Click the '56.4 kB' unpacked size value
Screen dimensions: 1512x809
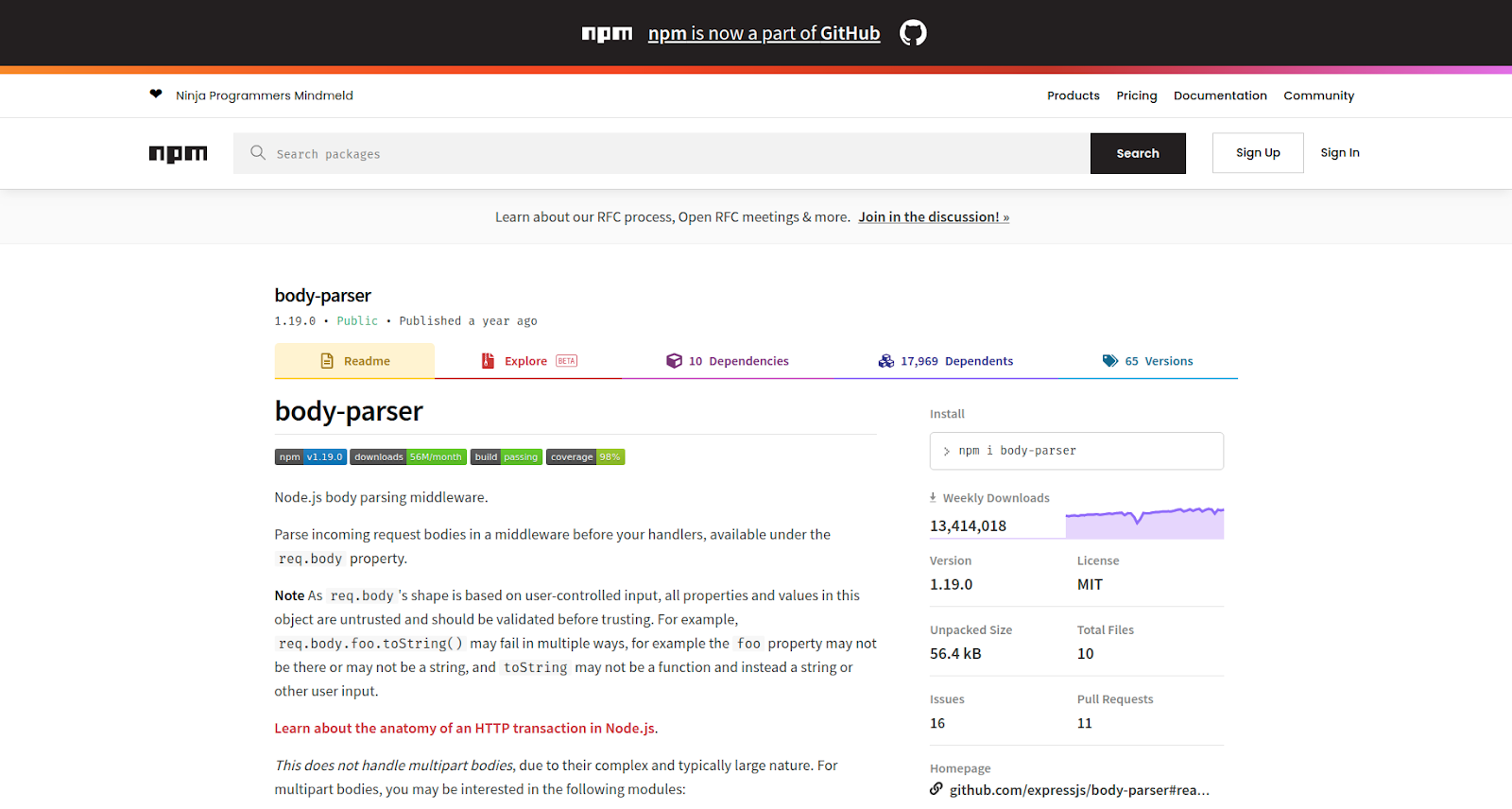[x=955, y=654]
